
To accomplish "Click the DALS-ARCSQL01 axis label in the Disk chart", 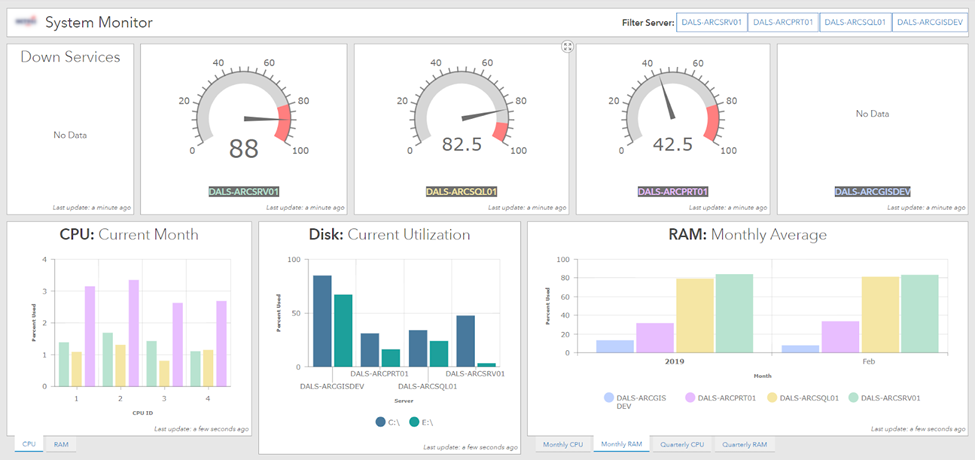I will pyautogui.click(x=428, y=386).
